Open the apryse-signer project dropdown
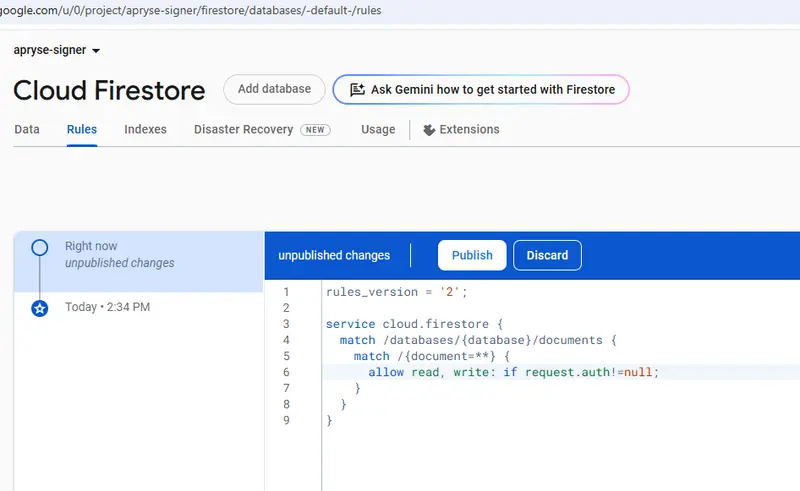 tap(57, 50)
